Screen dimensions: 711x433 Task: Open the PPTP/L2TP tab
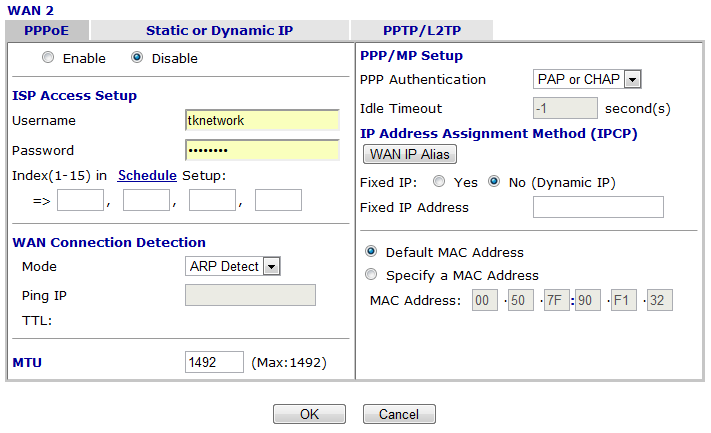[421, 30]
